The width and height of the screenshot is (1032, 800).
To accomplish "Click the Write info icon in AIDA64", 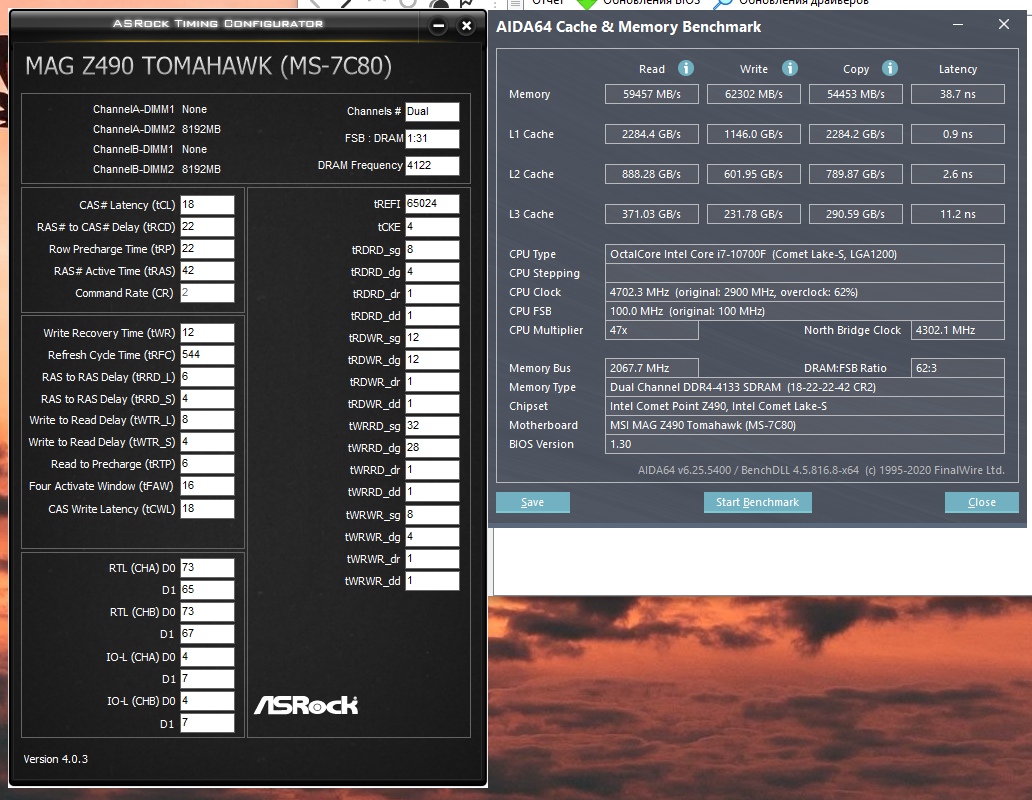I will click(790, 68).
